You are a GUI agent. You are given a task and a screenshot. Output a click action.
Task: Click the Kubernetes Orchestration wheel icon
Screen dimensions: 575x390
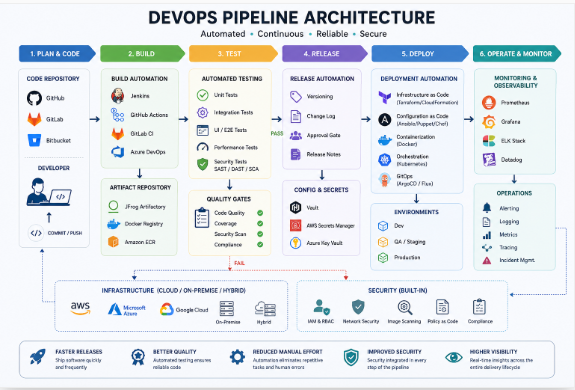[x=385, y=160]
